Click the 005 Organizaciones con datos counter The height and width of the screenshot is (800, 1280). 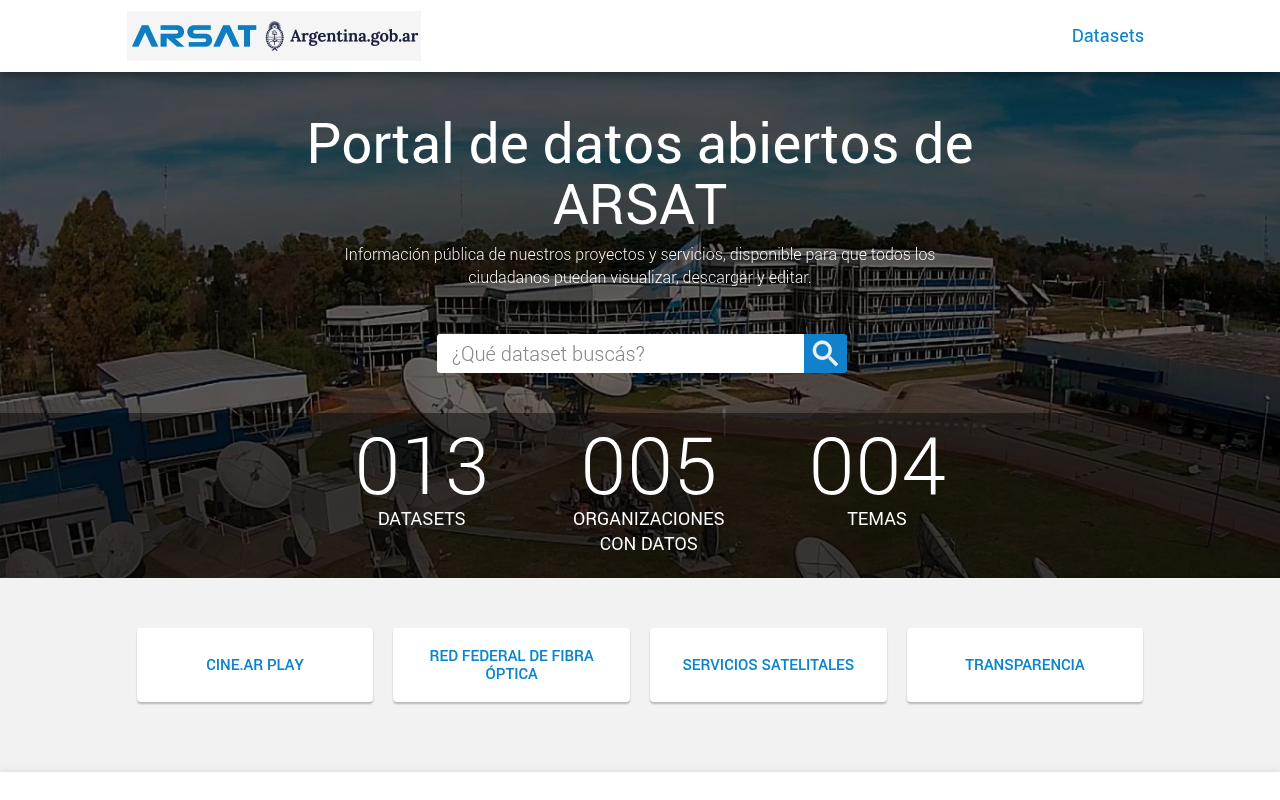(649, 492)
